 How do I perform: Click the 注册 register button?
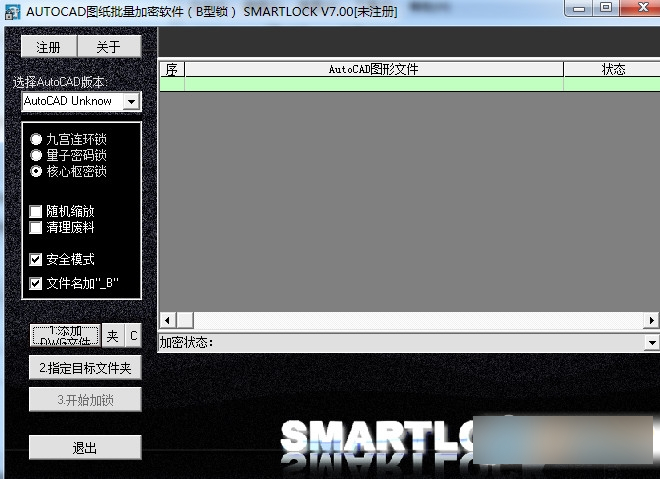[49, 46]
